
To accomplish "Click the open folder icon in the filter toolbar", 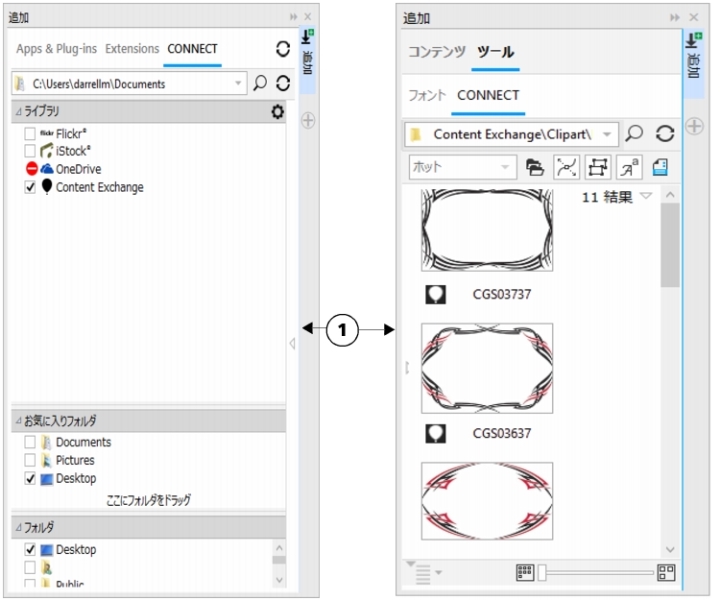I will click(x=535, y=167).
